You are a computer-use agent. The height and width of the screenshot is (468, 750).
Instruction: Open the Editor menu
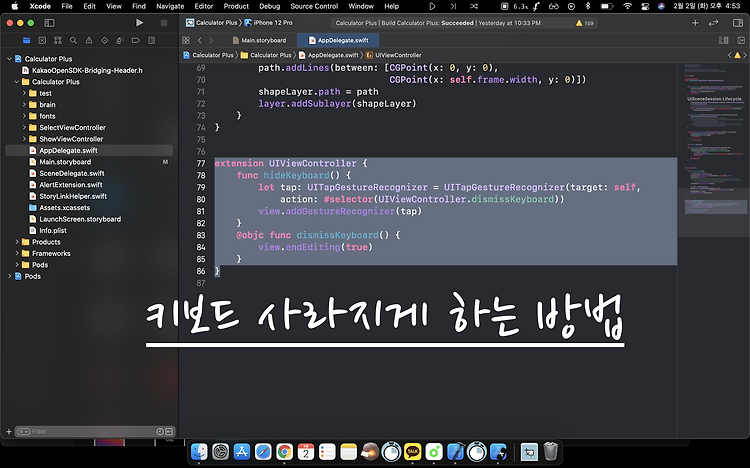tap(204, 6)
